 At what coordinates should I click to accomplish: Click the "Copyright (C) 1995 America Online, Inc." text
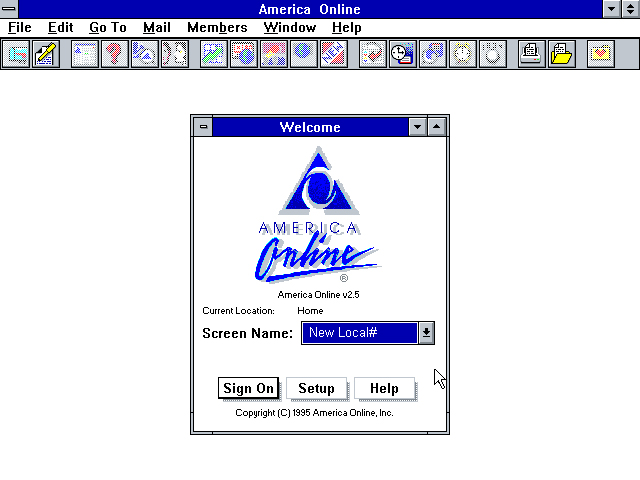pyautogui.click(x=314, y=413)
